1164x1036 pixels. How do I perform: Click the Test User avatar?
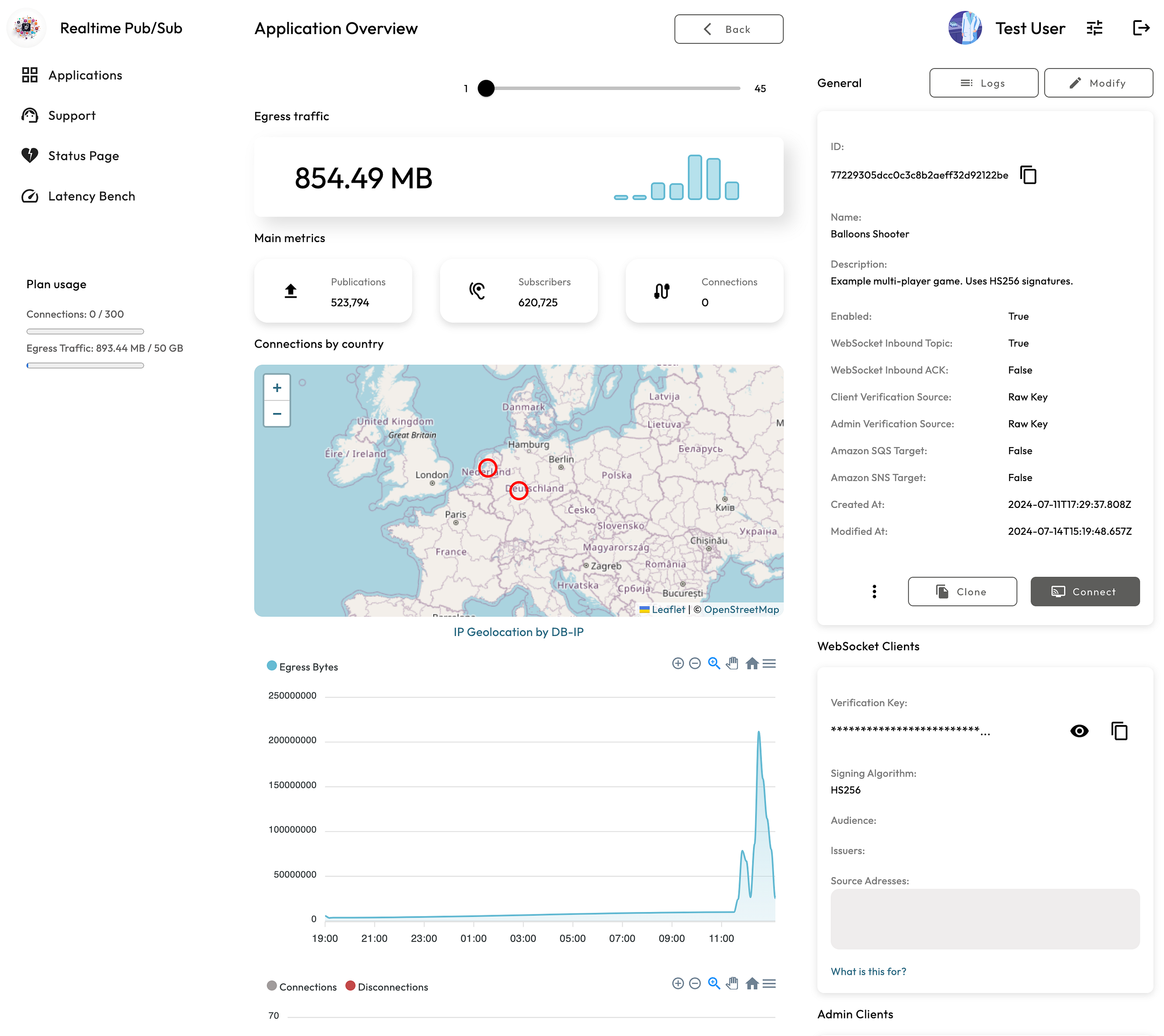[x=965, y=28]
